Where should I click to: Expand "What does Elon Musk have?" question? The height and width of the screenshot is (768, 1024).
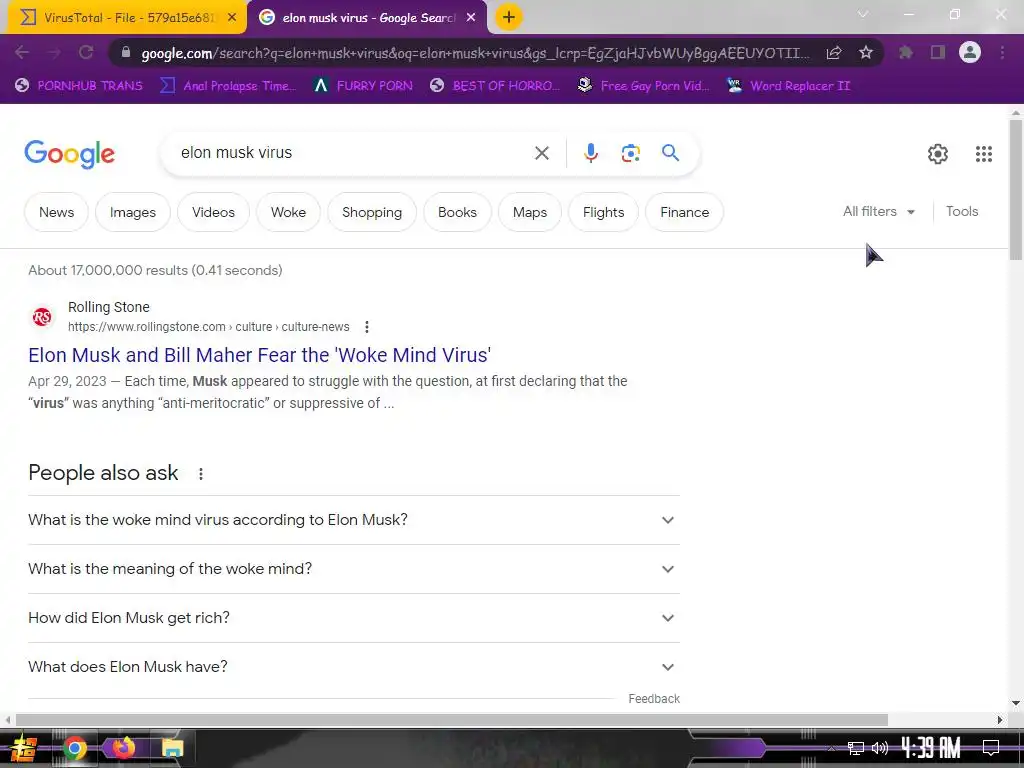[354, 667]
